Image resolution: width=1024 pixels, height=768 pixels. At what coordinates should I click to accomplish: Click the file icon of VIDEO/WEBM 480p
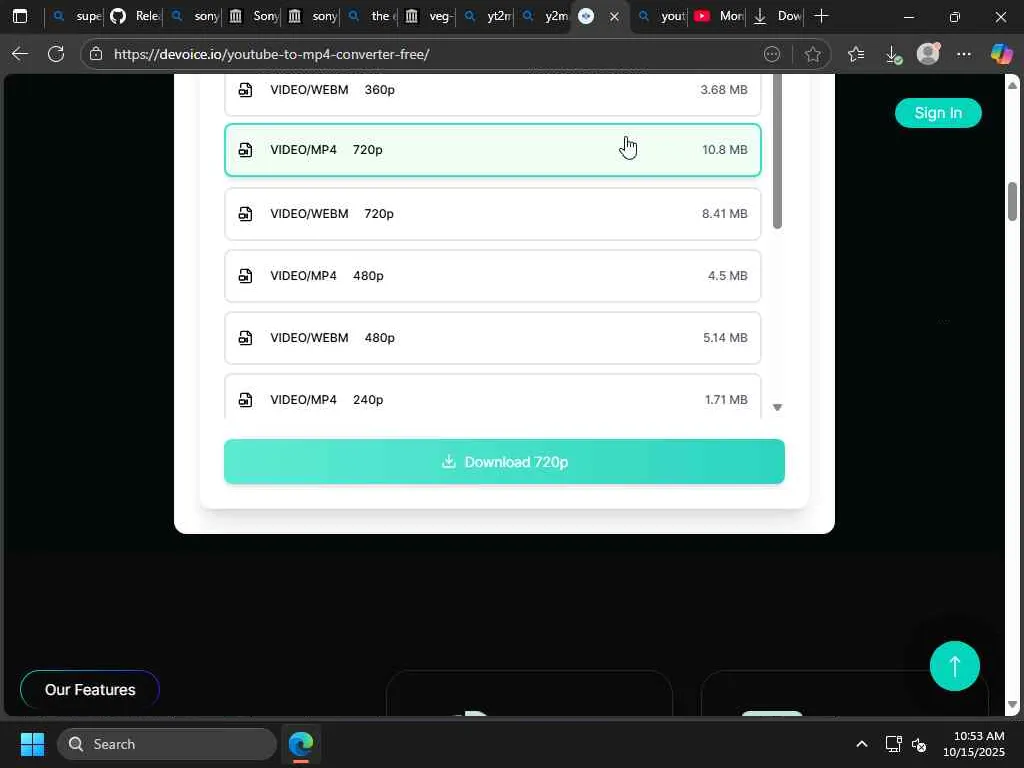click(x=246, y=338)
